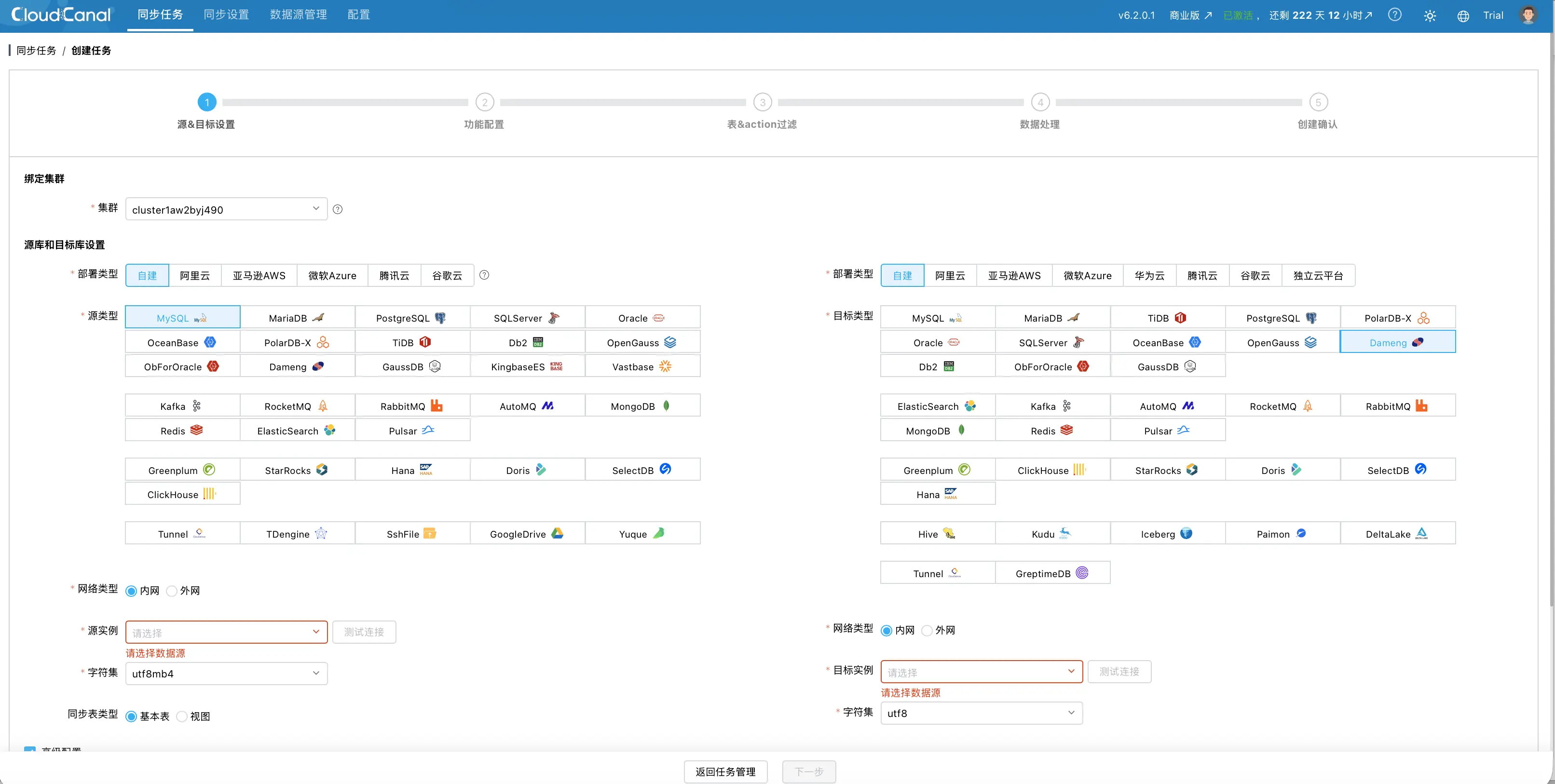Image resolution: width=1555 pixels, height=784 pixels.
Task: Select TiDB as target type
Action: (x=1168, y=317)
